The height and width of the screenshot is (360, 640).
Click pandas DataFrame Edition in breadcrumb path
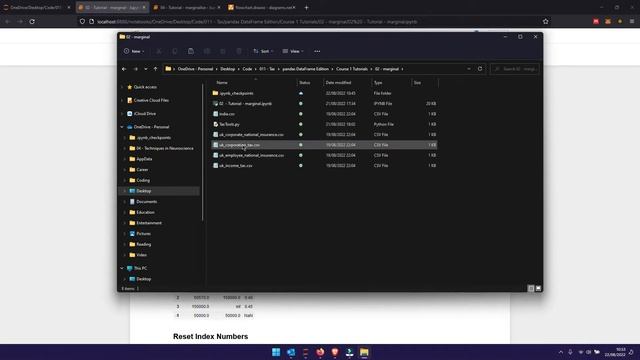[306, 69]
